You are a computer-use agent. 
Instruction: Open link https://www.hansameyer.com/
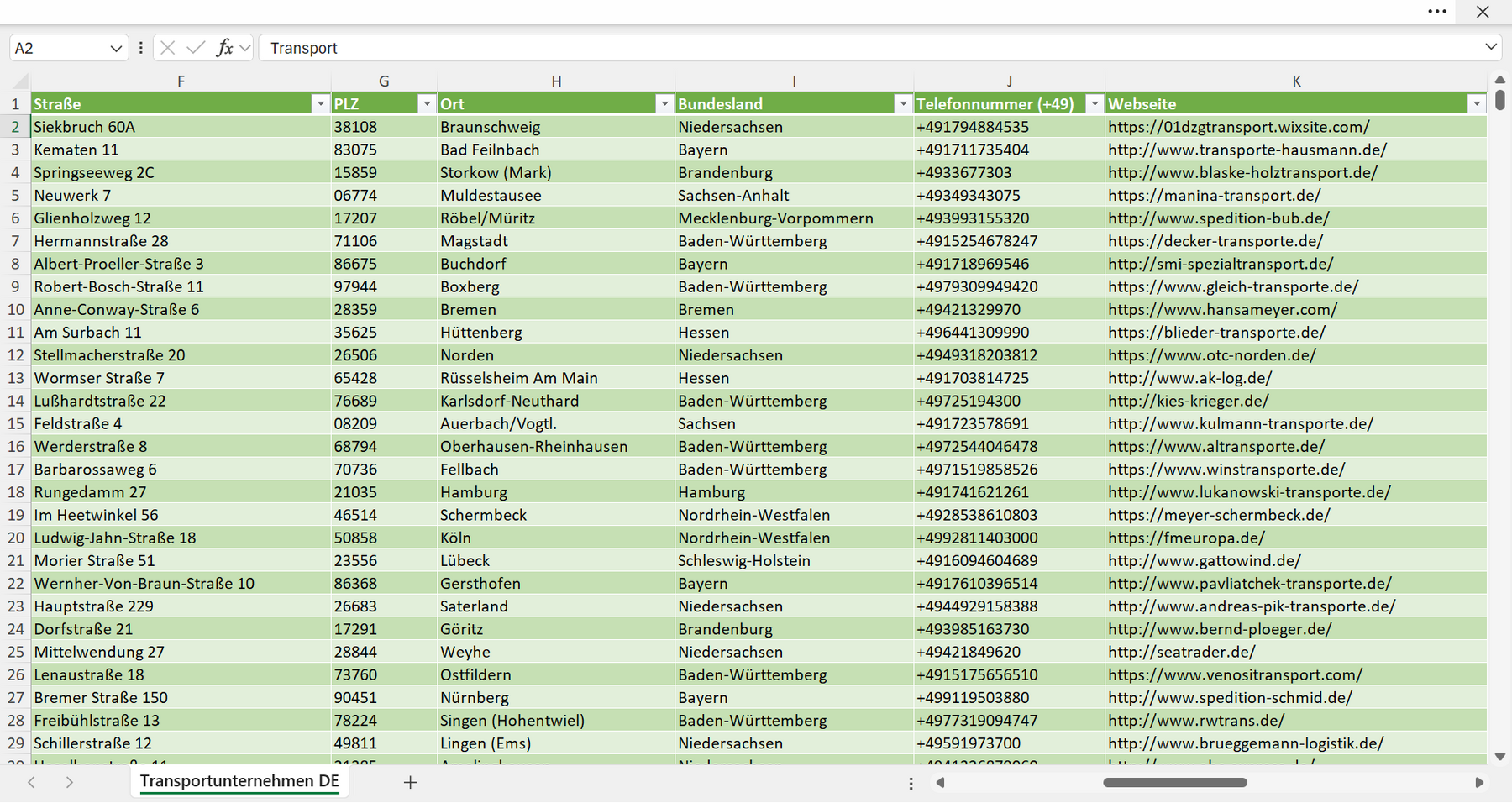pos(1222,310)
